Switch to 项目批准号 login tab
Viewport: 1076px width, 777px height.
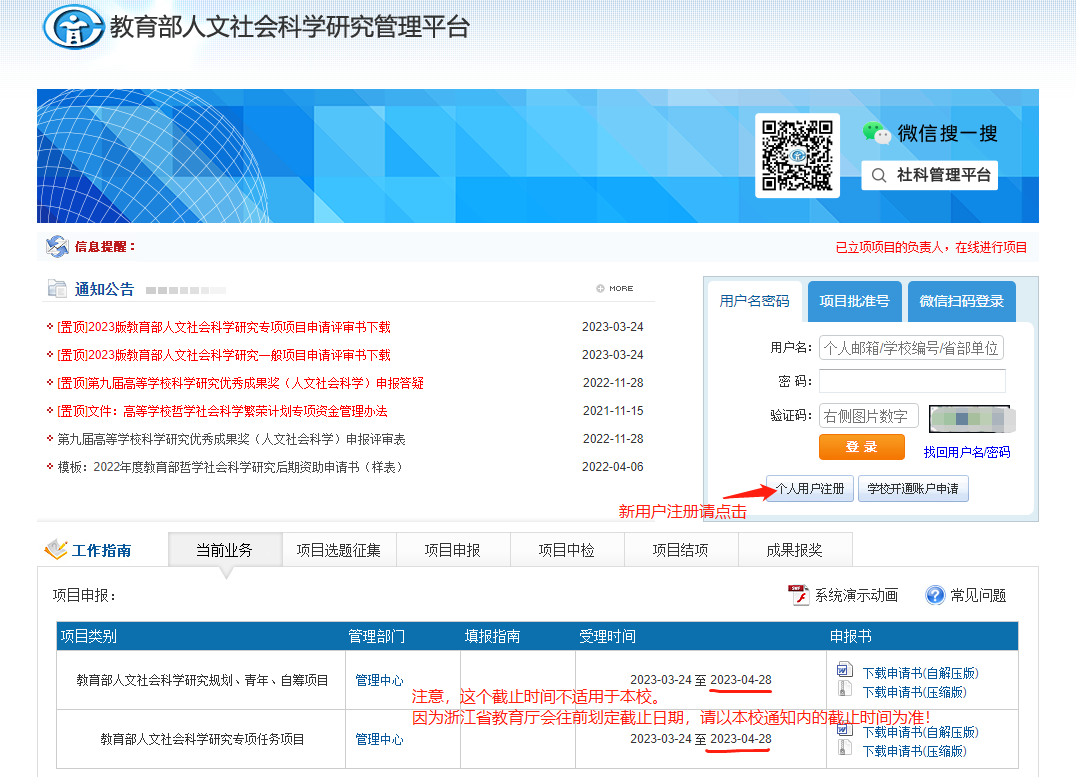854,301
